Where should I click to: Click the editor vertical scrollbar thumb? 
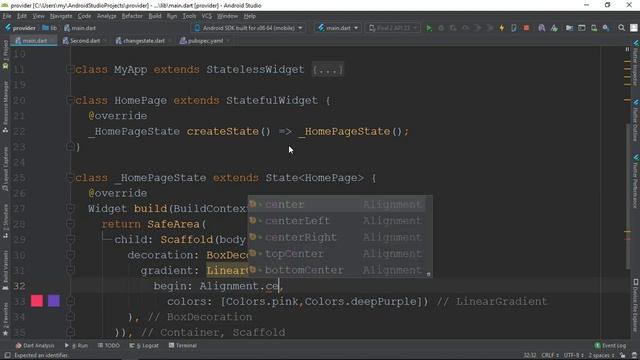pyautogui.click(x=627, y=196)
